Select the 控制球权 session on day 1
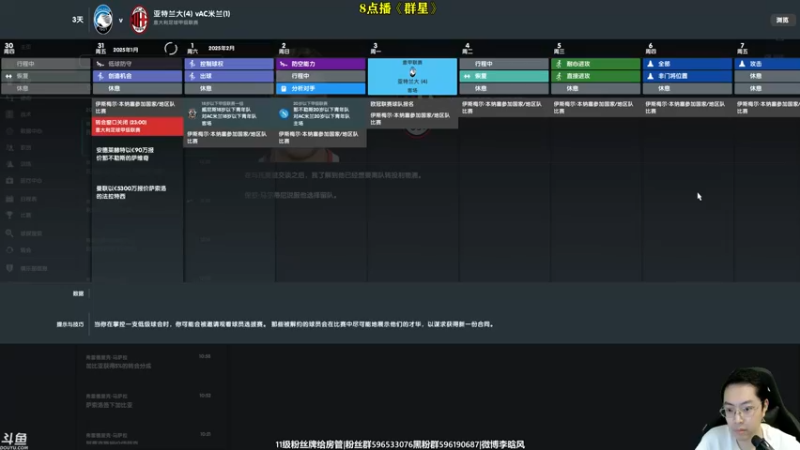The image size is (800, 450). 229,64
